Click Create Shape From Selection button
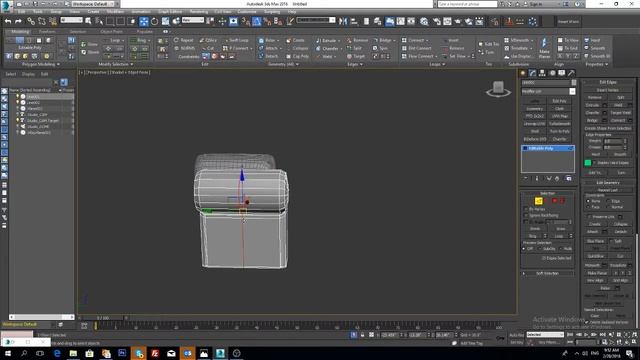Viewport: 640px width, 360px height. [608, 128]
